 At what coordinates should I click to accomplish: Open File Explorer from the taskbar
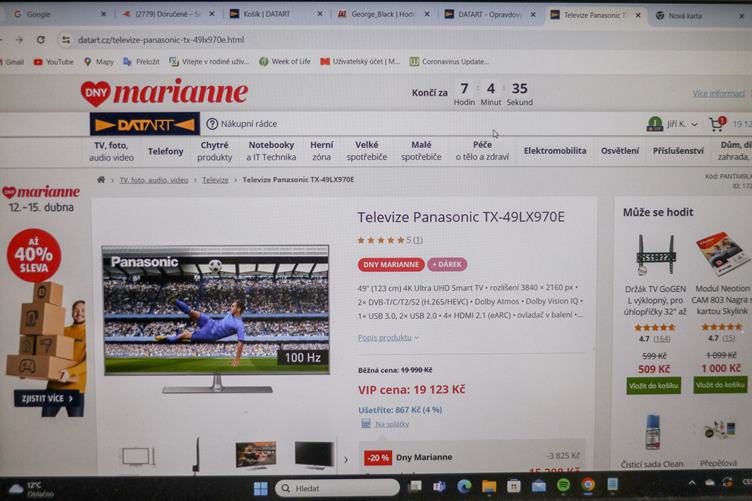coord(489,487)
